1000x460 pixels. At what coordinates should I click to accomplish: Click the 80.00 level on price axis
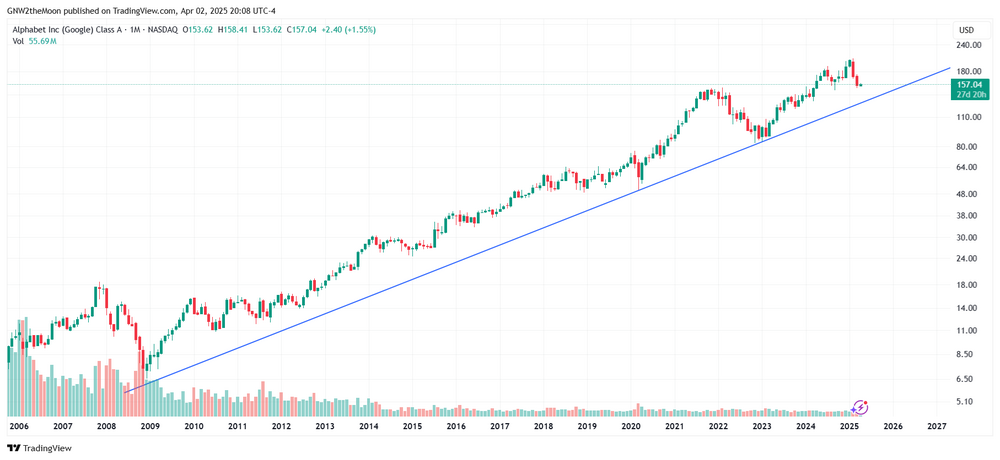pos(967,147)
